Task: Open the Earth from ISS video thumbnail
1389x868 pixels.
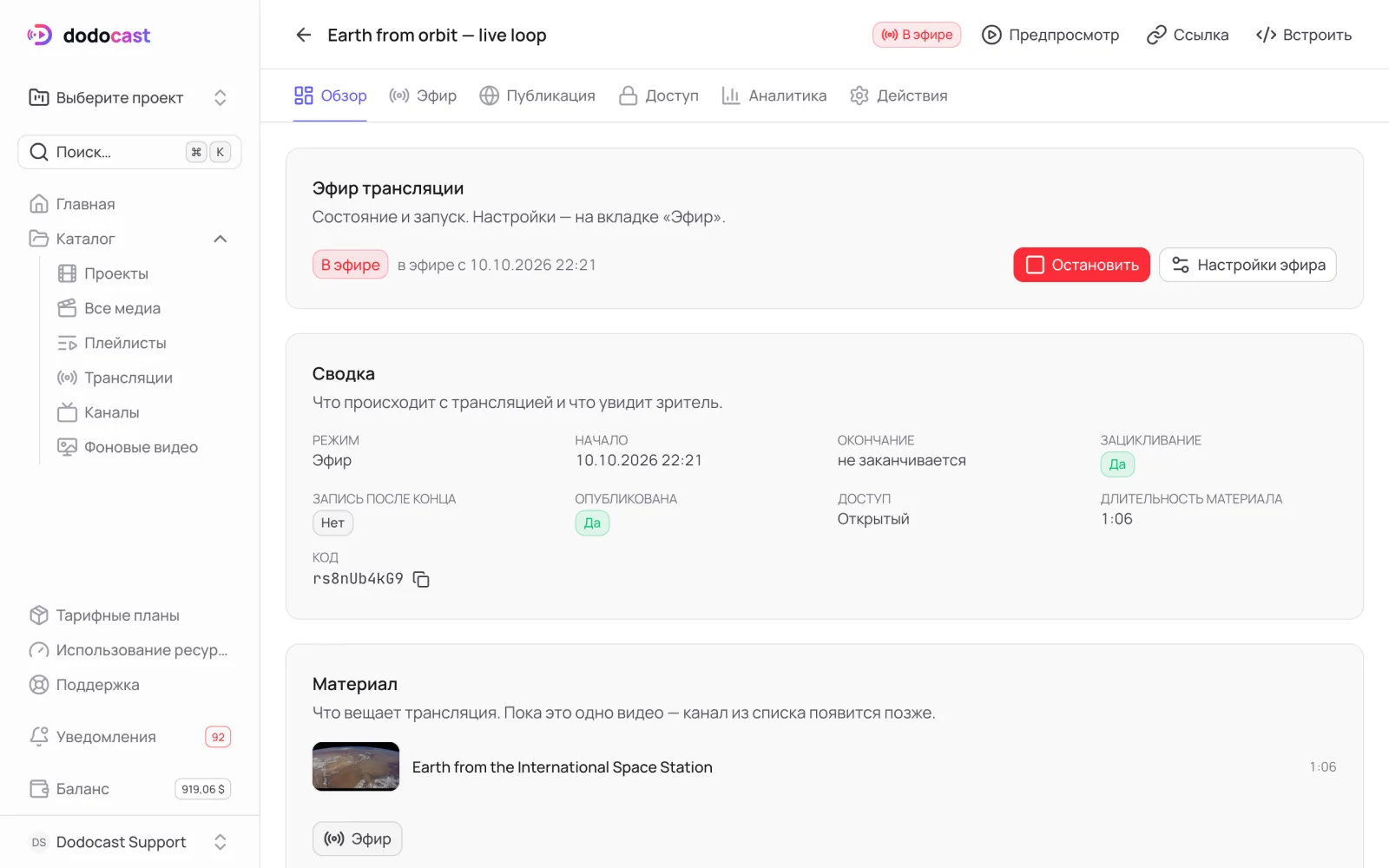Action: (356, 766)
